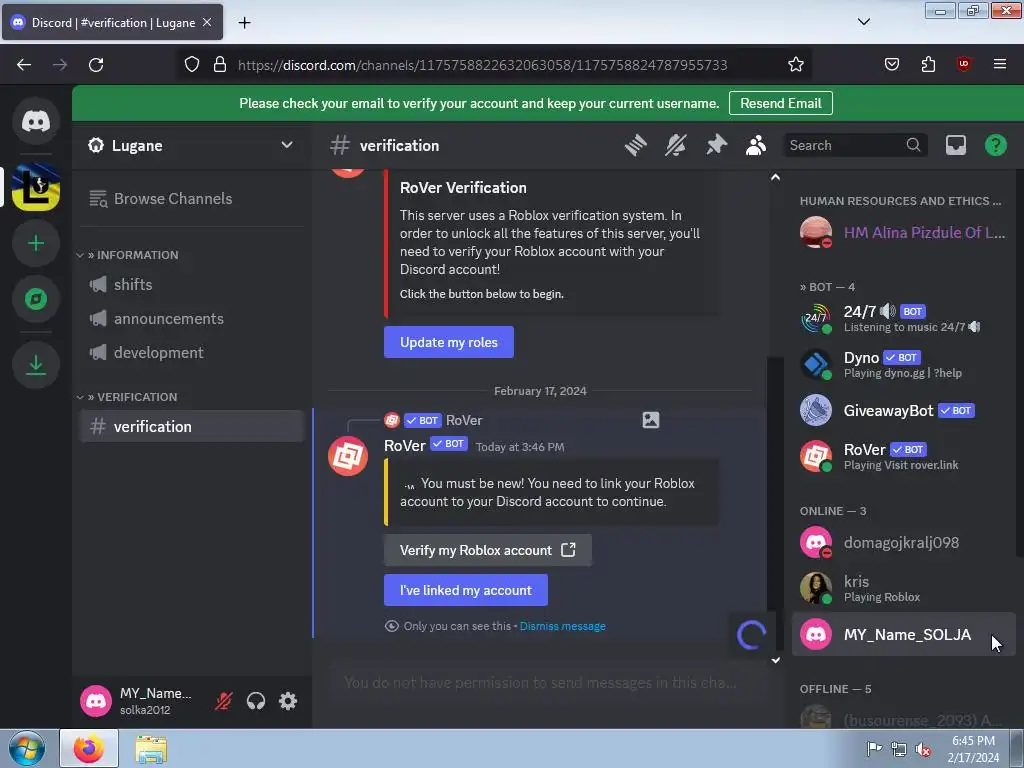The width and height of the screenshot is (1024, 768).
Task: Click chat scrollbar up arrow
Action: click(x=775, y=178)
